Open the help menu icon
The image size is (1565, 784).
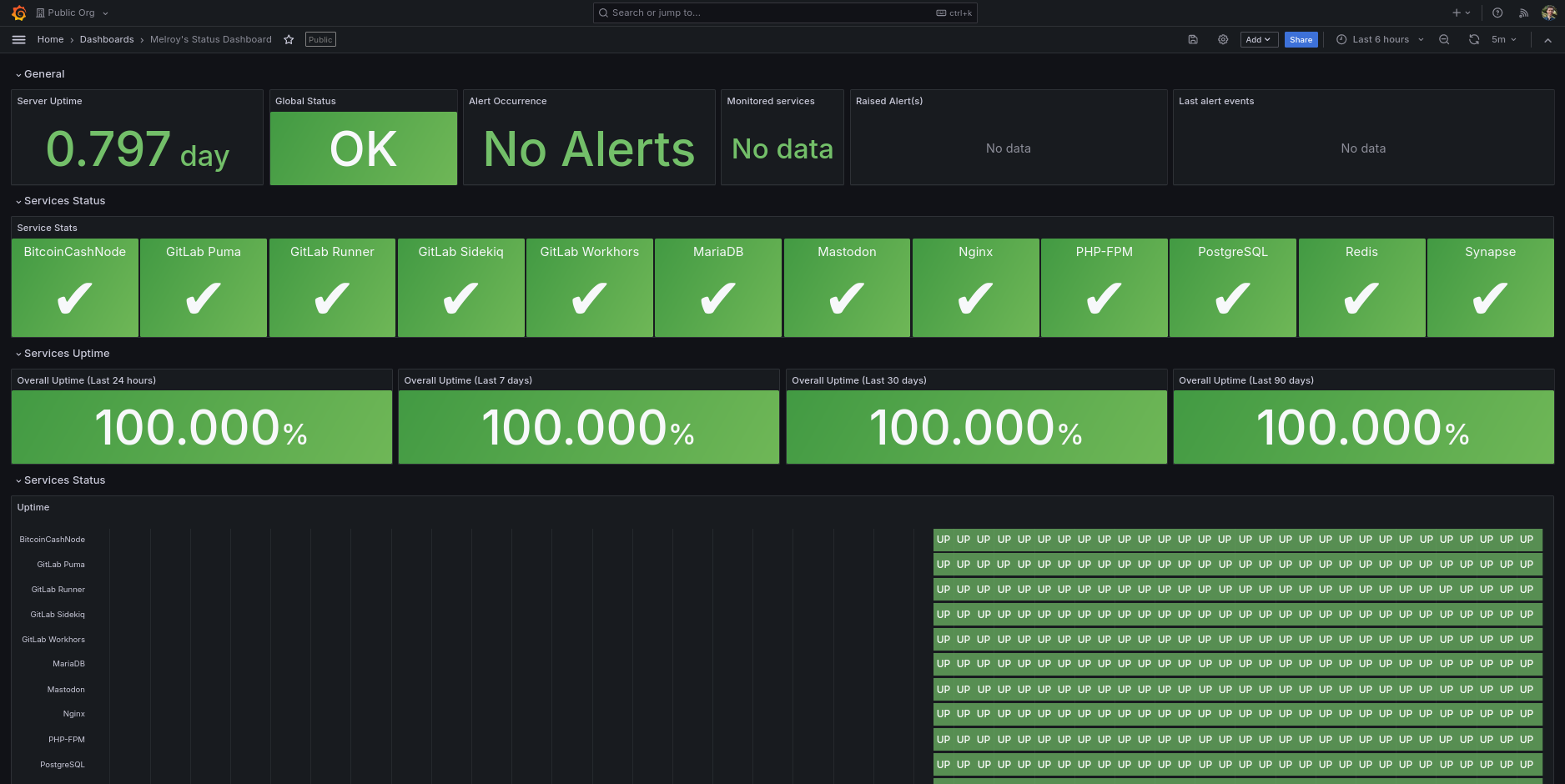pyautogui.click(x=1497, y=13)
